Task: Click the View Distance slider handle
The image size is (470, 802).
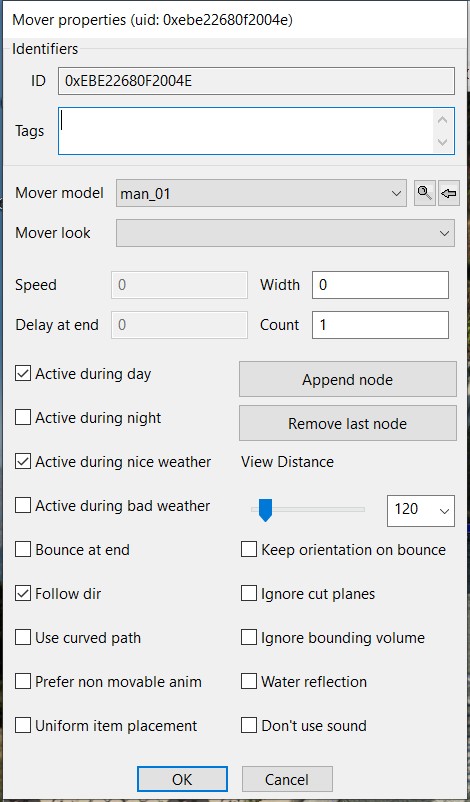Action: pos(265,510)
